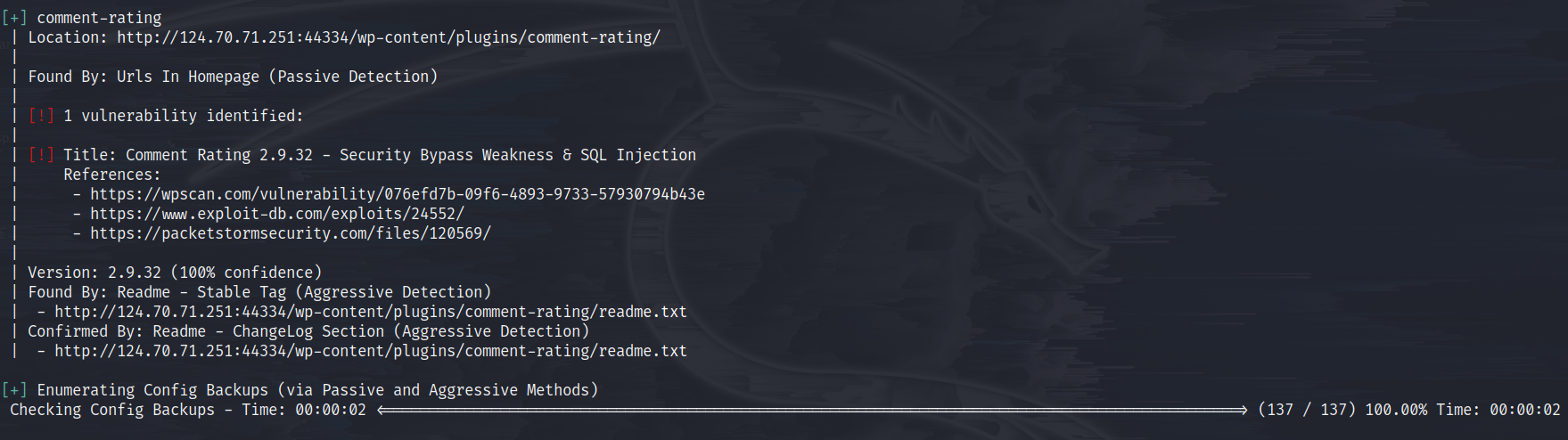Click the [+] marker beside comment-rating
Viewport: 1568px width, 440px height.
tap(14, 18)
